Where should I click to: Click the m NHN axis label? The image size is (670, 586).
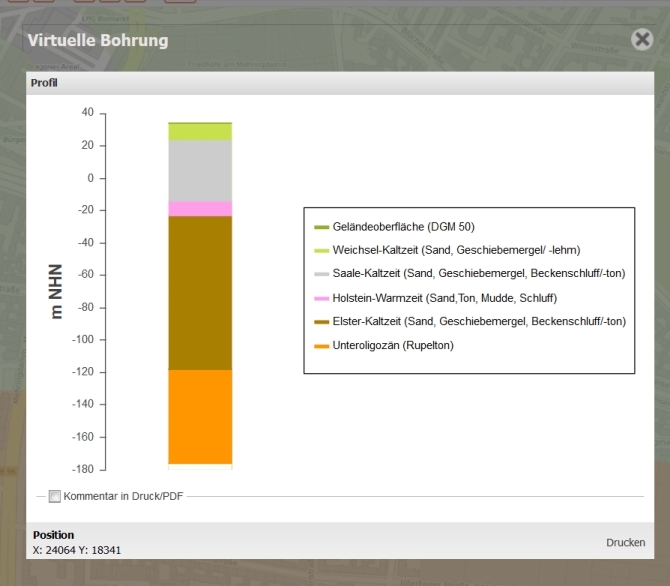tap(56, 292)
